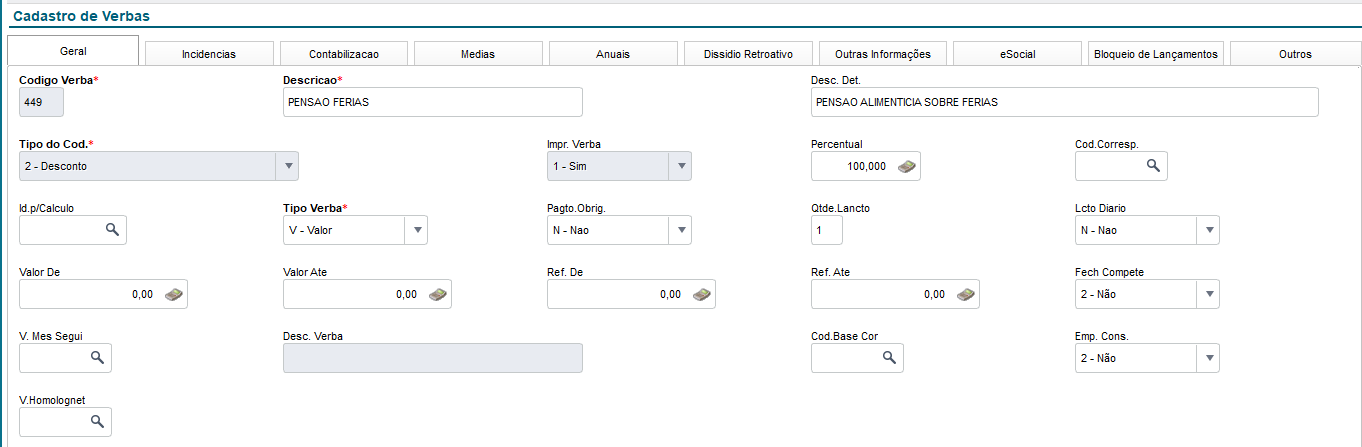Open the Tipo Verba combo box

tap(355, 230)
